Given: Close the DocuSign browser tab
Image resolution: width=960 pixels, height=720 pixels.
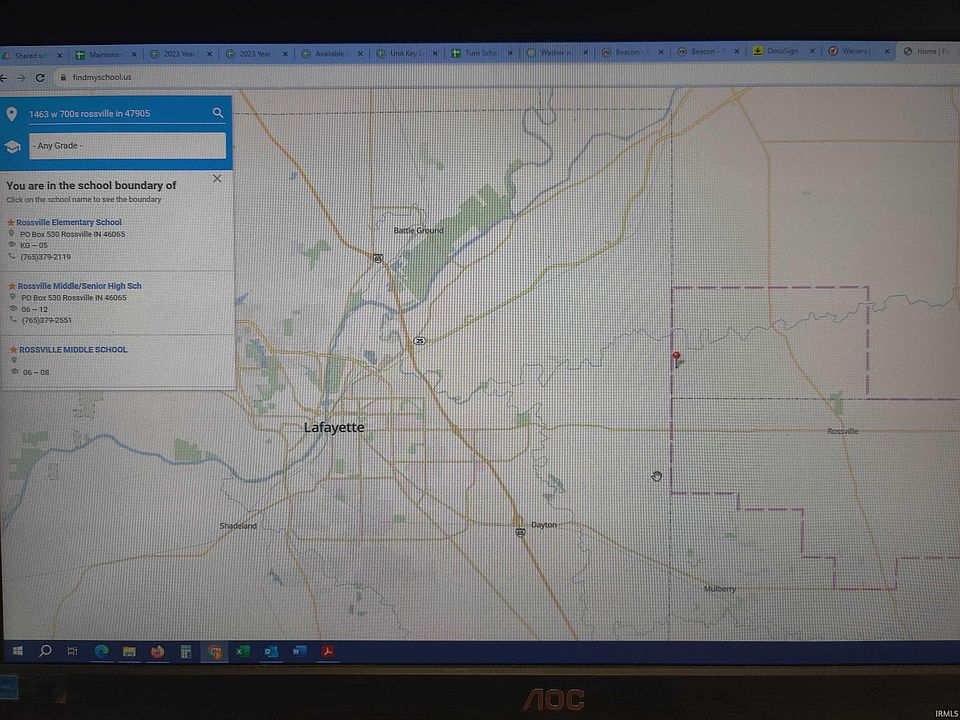Looking at the screenshot, I should [812, 51].
